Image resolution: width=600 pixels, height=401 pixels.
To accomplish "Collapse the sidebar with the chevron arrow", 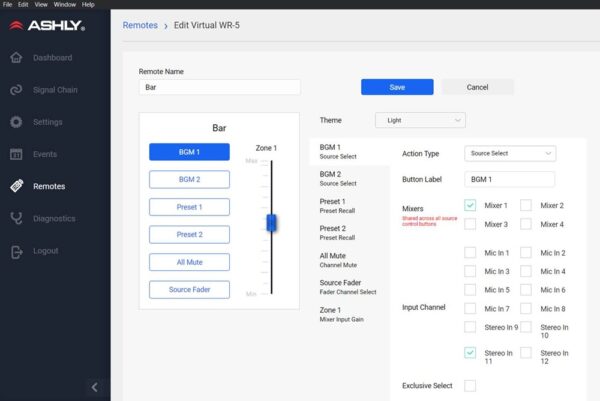I will pos(94,387).
